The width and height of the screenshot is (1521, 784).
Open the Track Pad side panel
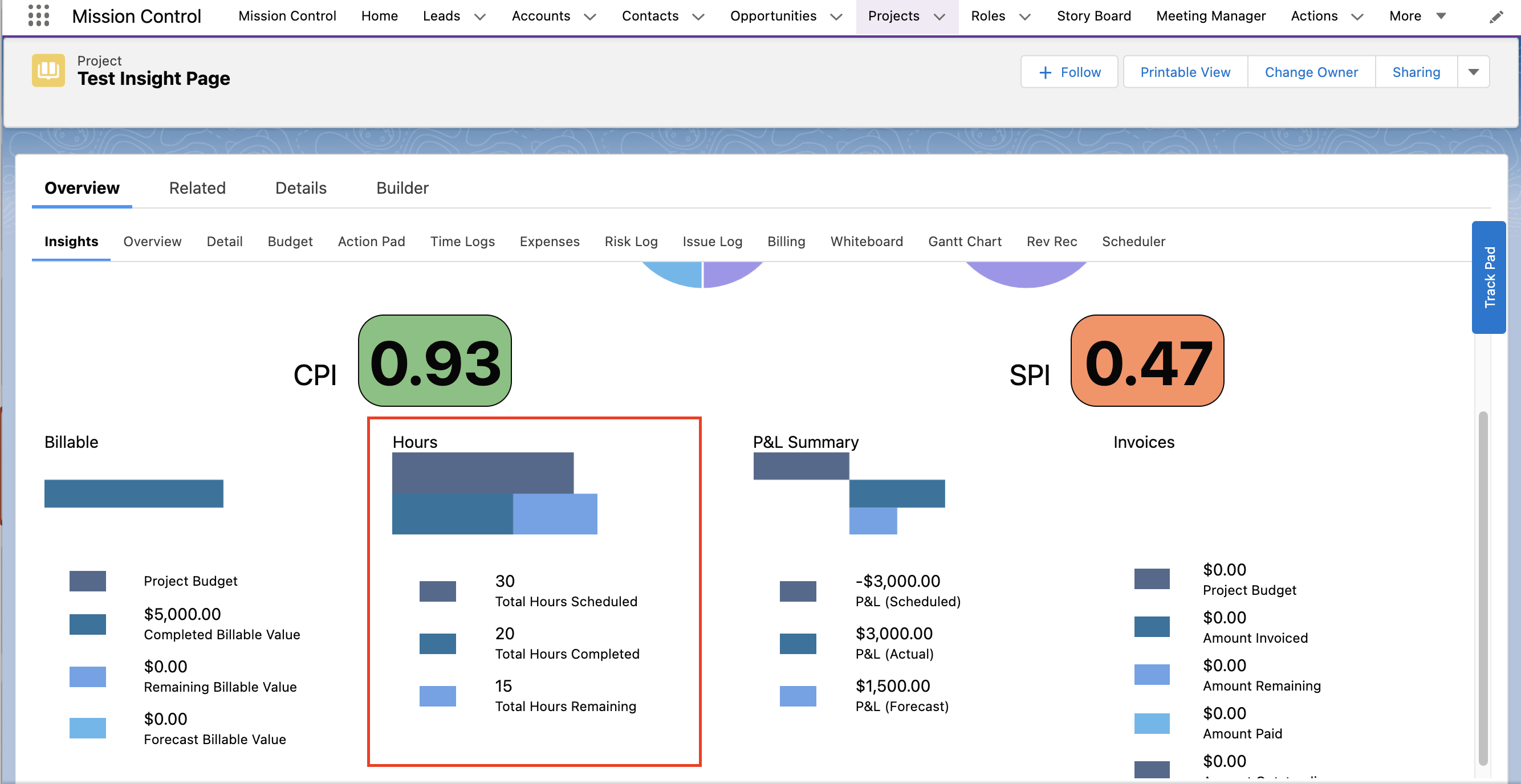pos(1489,277)
